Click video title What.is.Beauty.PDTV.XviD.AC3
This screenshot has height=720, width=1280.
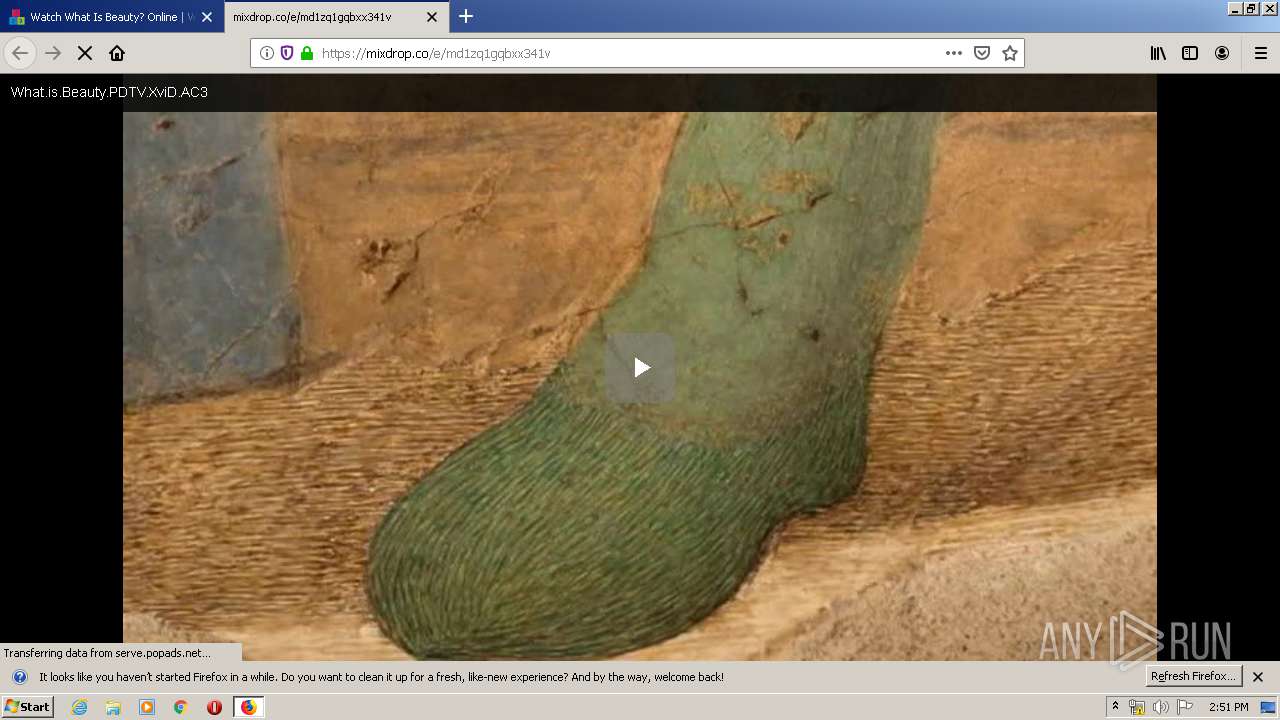pyautogui.click(x=109, y=92)
